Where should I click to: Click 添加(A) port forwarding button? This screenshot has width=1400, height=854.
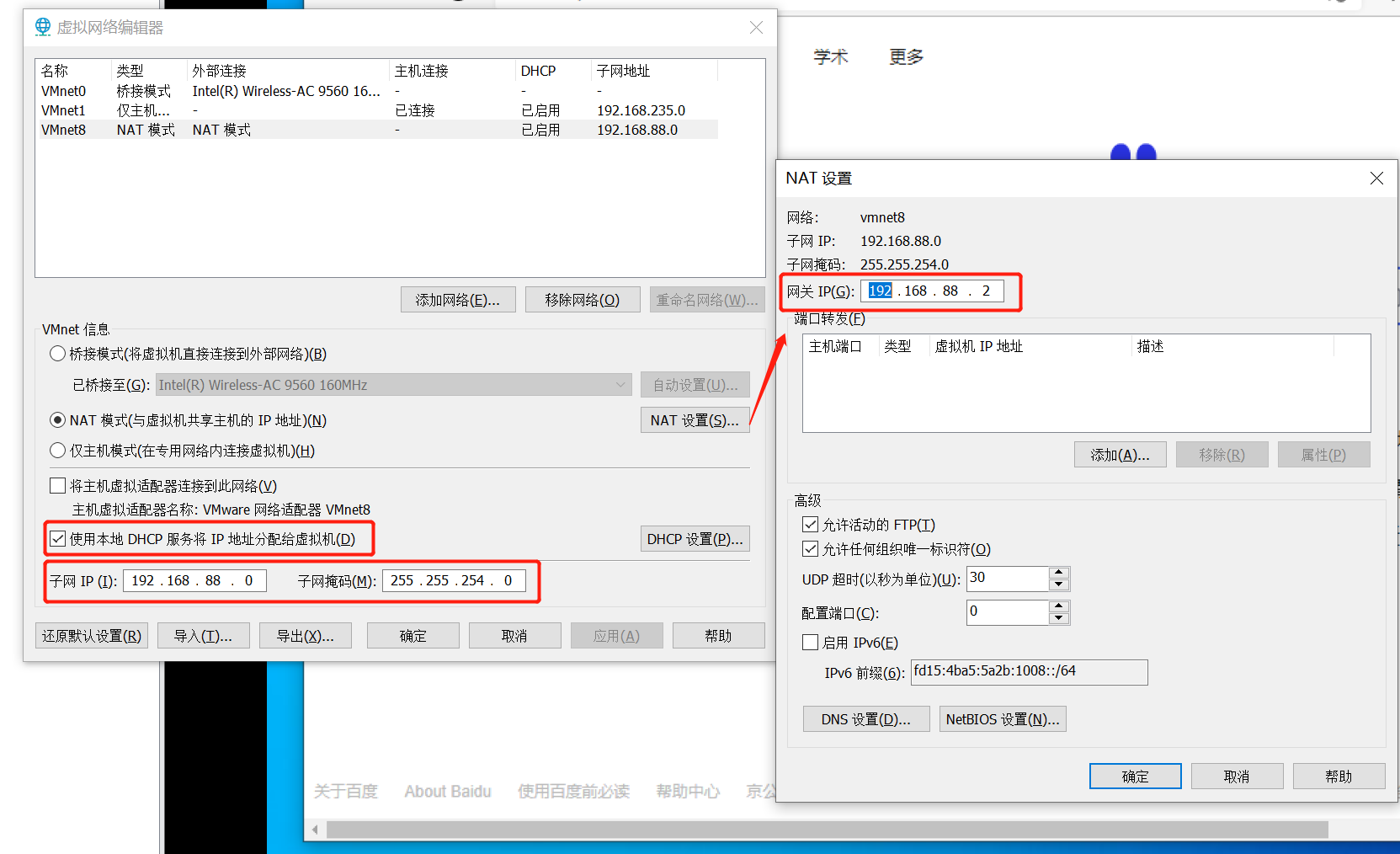(x=1121, y=455)
